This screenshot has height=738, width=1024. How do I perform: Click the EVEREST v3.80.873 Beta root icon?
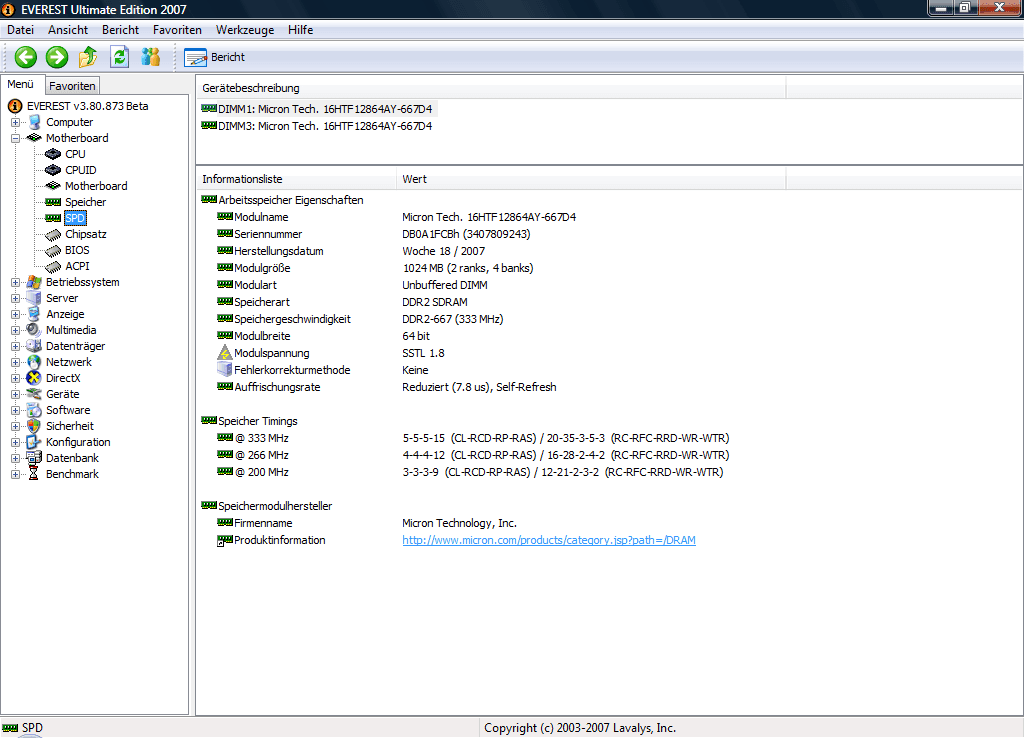pyautogui.click(x=15, y=106)
